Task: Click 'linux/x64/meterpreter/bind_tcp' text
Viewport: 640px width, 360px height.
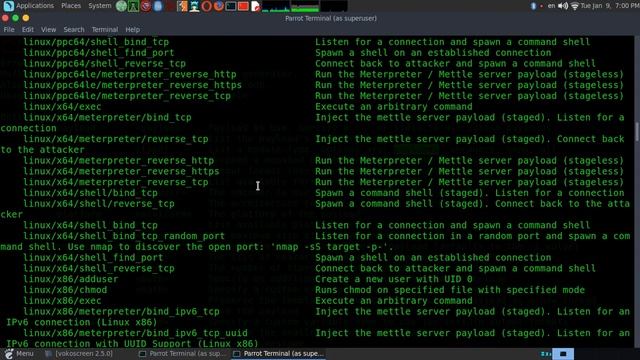Action: click(107, 118)
